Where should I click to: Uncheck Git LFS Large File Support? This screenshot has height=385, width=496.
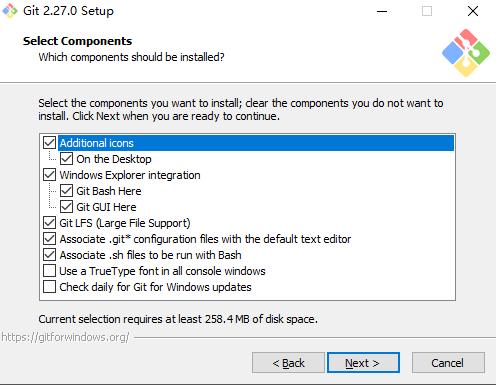[49, 223]
